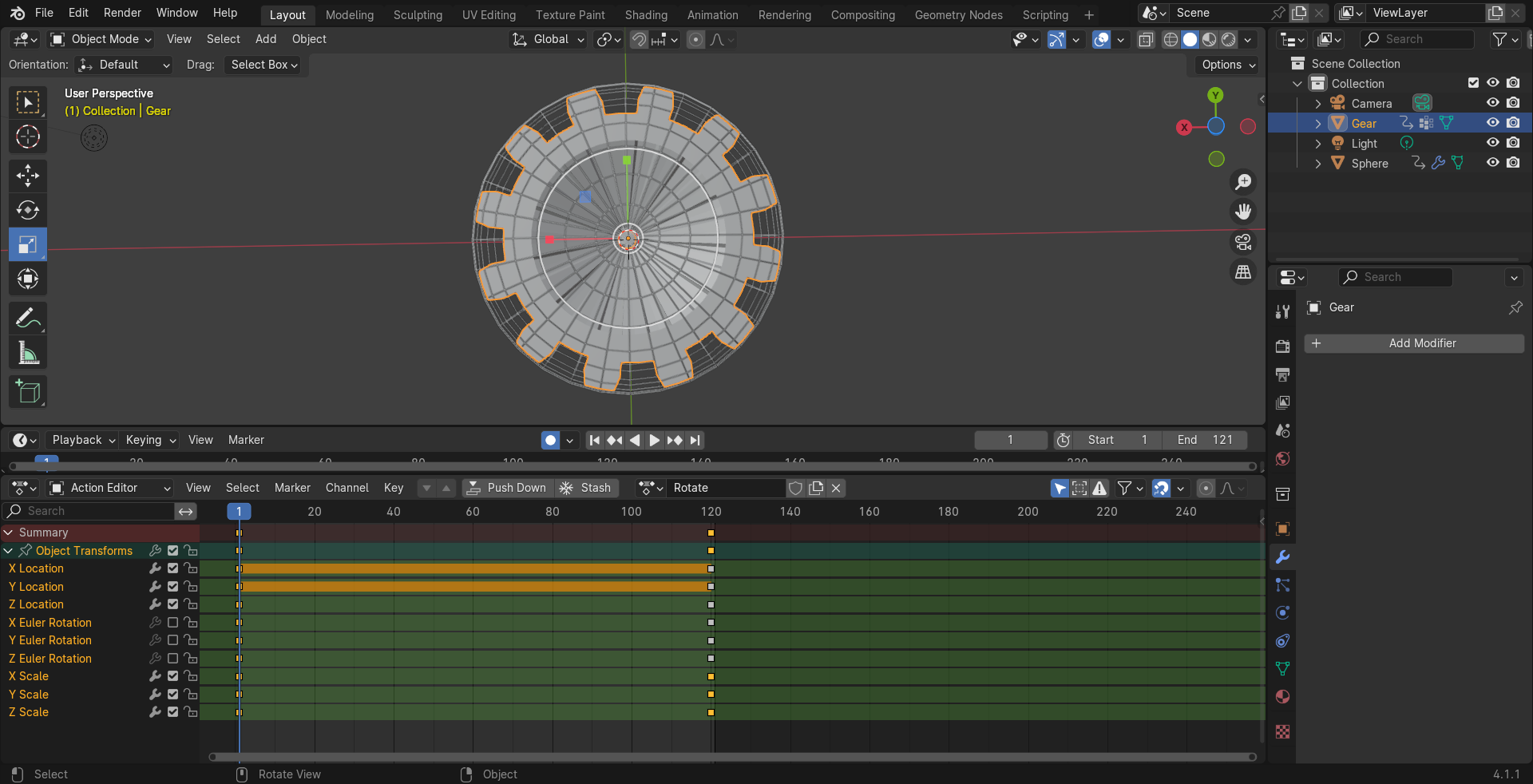This screenshot has height=784, width=1533.
Task: Play the animation forward
Action: tap(654, 440)
